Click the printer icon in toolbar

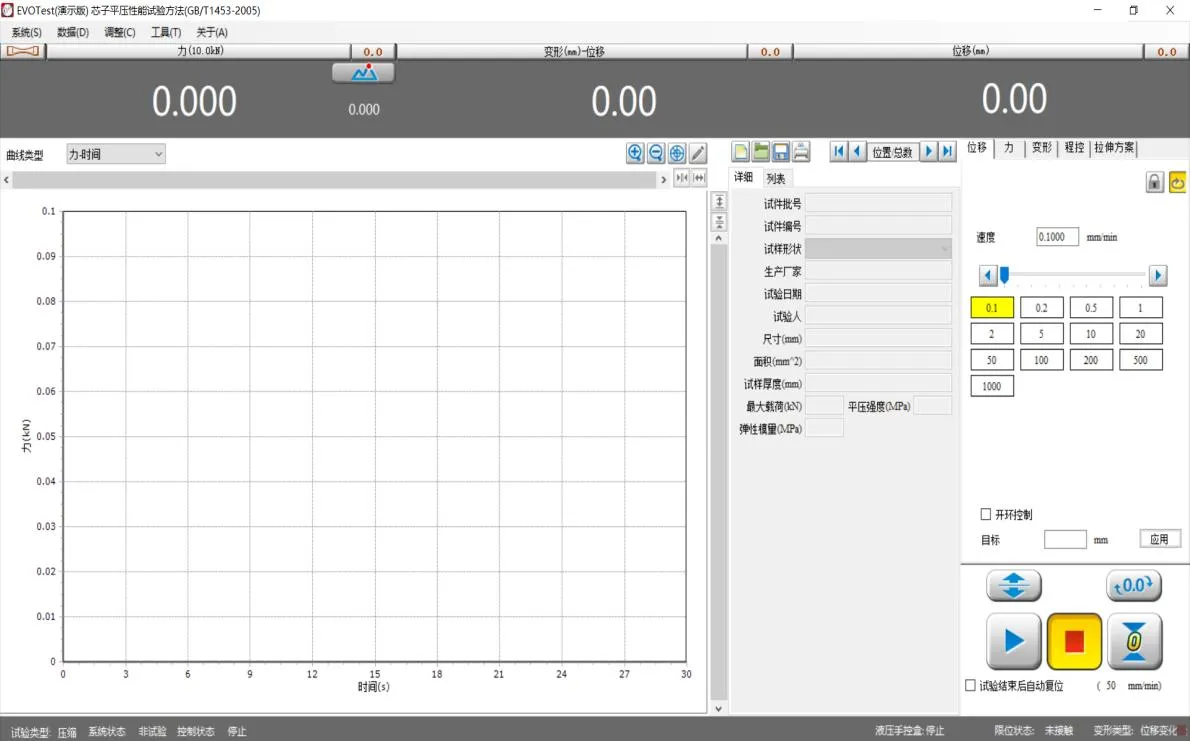tap(801, 152)
